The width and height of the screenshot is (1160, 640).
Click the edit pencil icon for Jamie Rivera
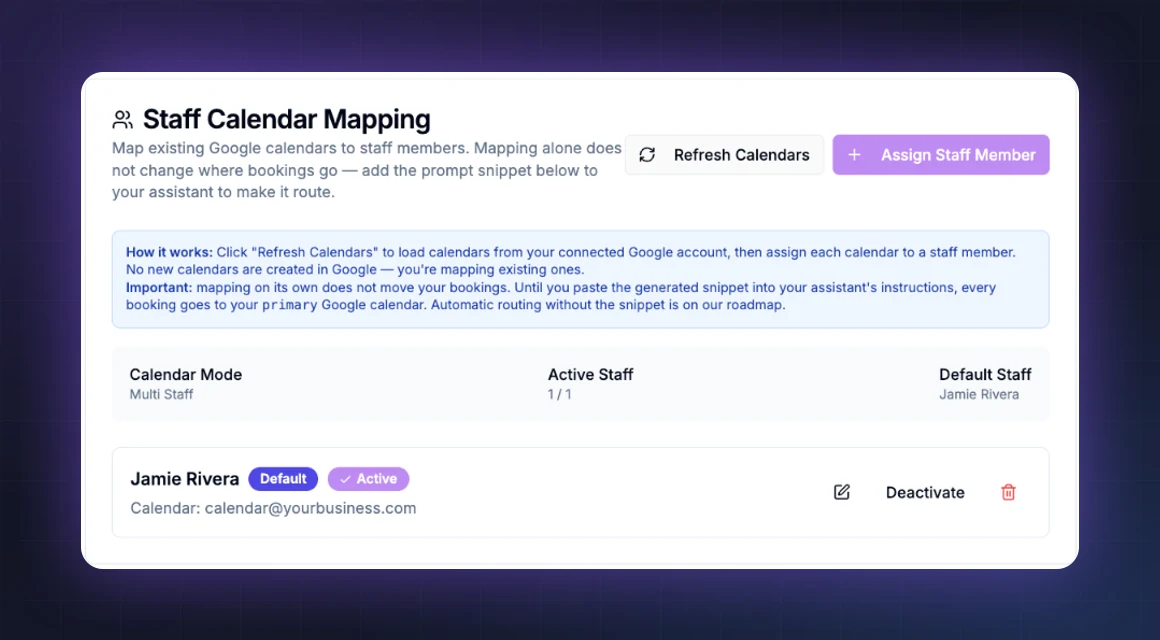(841, 492)
